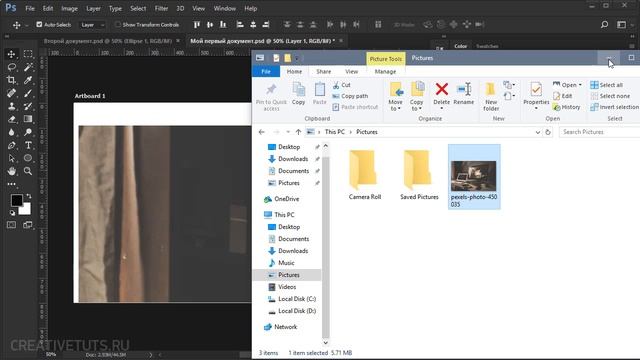Open the Photoshop Filter menu
The image size is (640, 360).
pos(161,8)
